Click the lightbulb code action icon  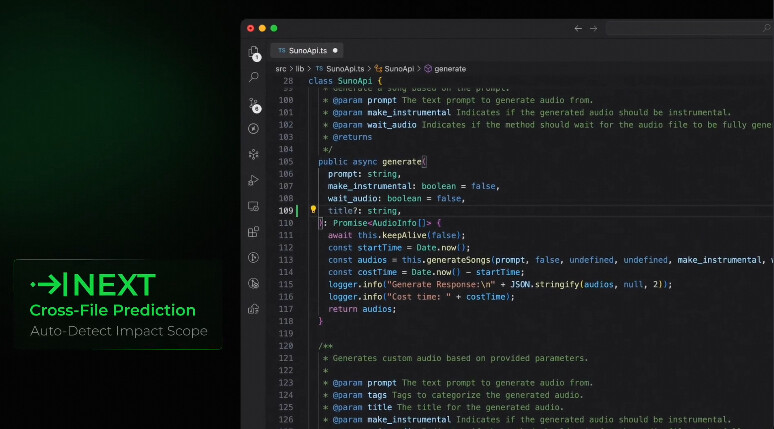(x=313, y=211)
